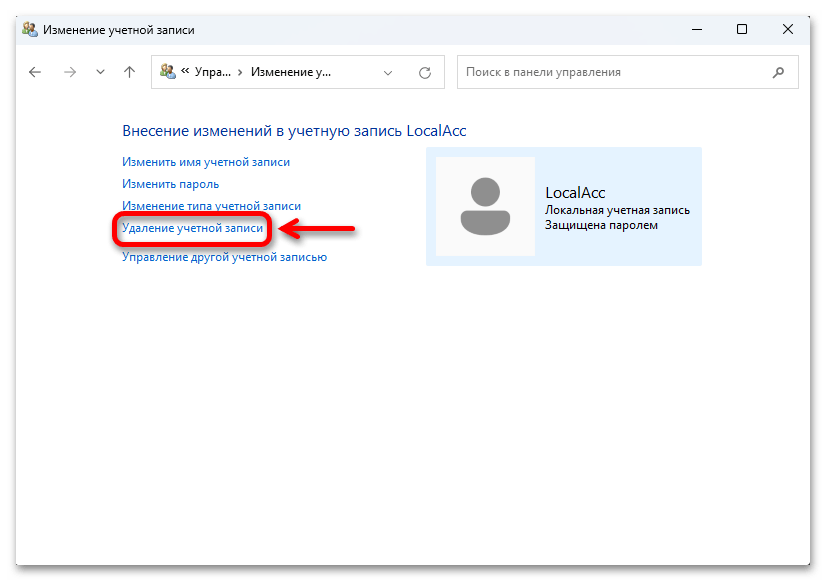Close the Изменение учетной записи window
Screen dimensions: 826x581
click(788, 29)
